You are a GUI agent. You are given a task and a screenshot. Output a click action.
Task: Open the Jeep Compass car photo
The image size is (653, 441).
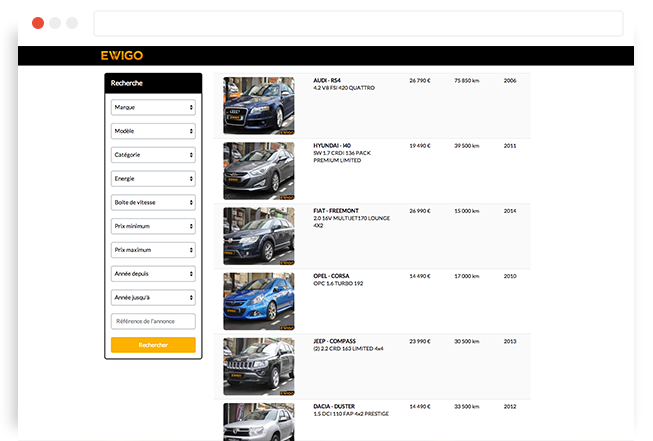pyautogui.click(x=259, y=366)
